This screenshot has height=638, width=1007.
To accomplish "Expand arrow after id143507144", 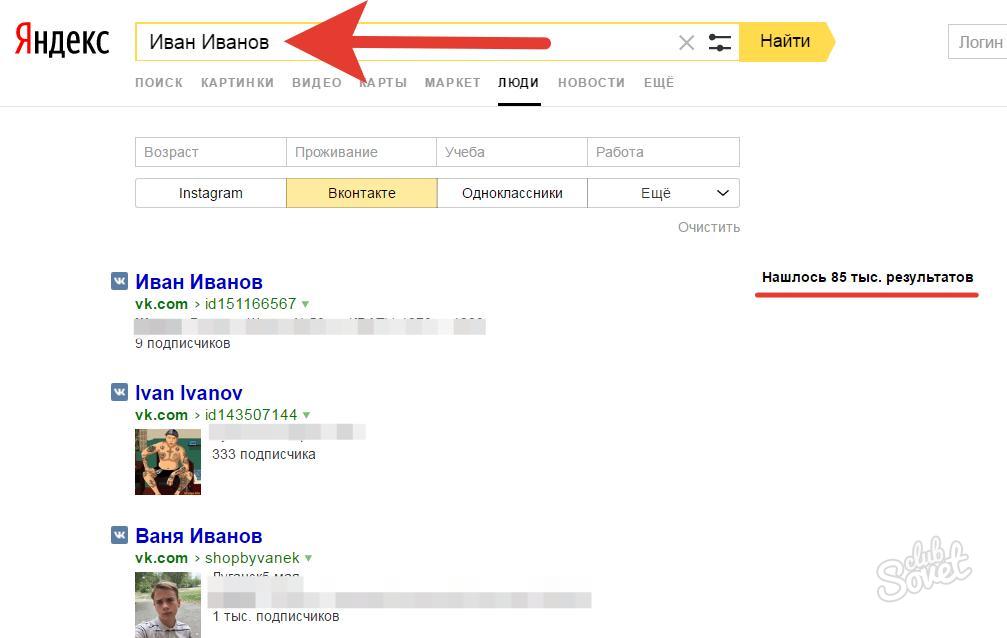I will click(306, 416).
